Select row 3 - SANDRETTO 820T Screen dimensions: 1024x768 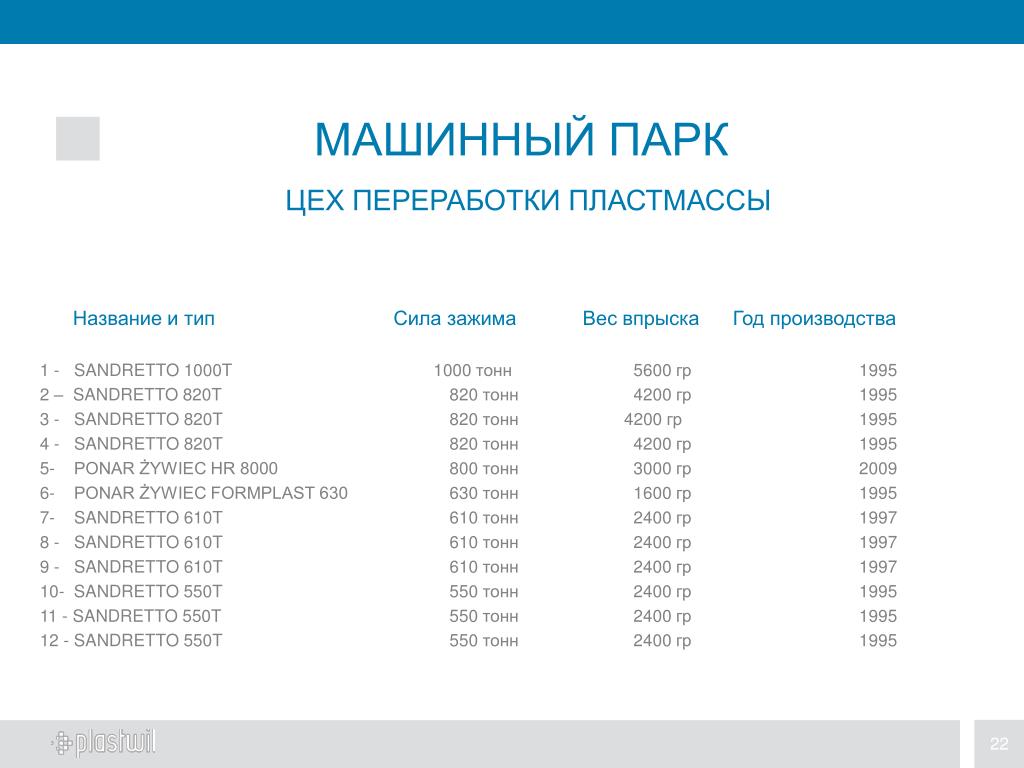[x=468, y=419]
